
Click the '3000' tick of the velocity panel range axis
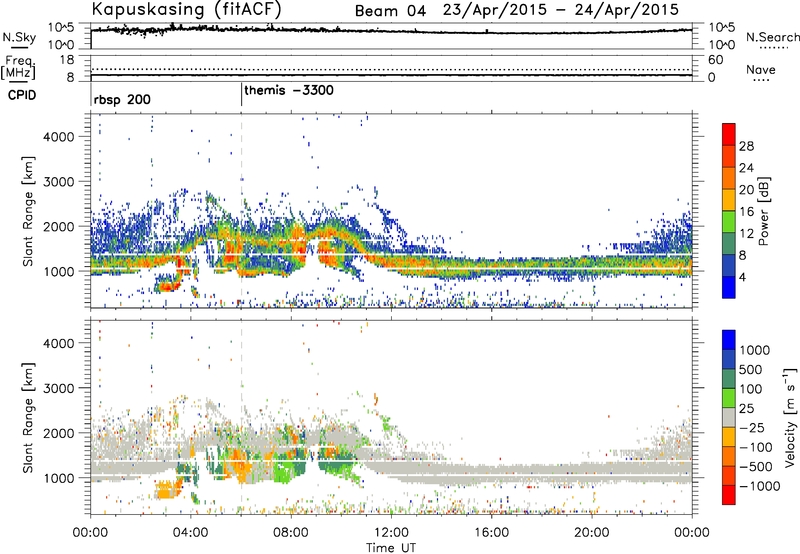point(58,388)
